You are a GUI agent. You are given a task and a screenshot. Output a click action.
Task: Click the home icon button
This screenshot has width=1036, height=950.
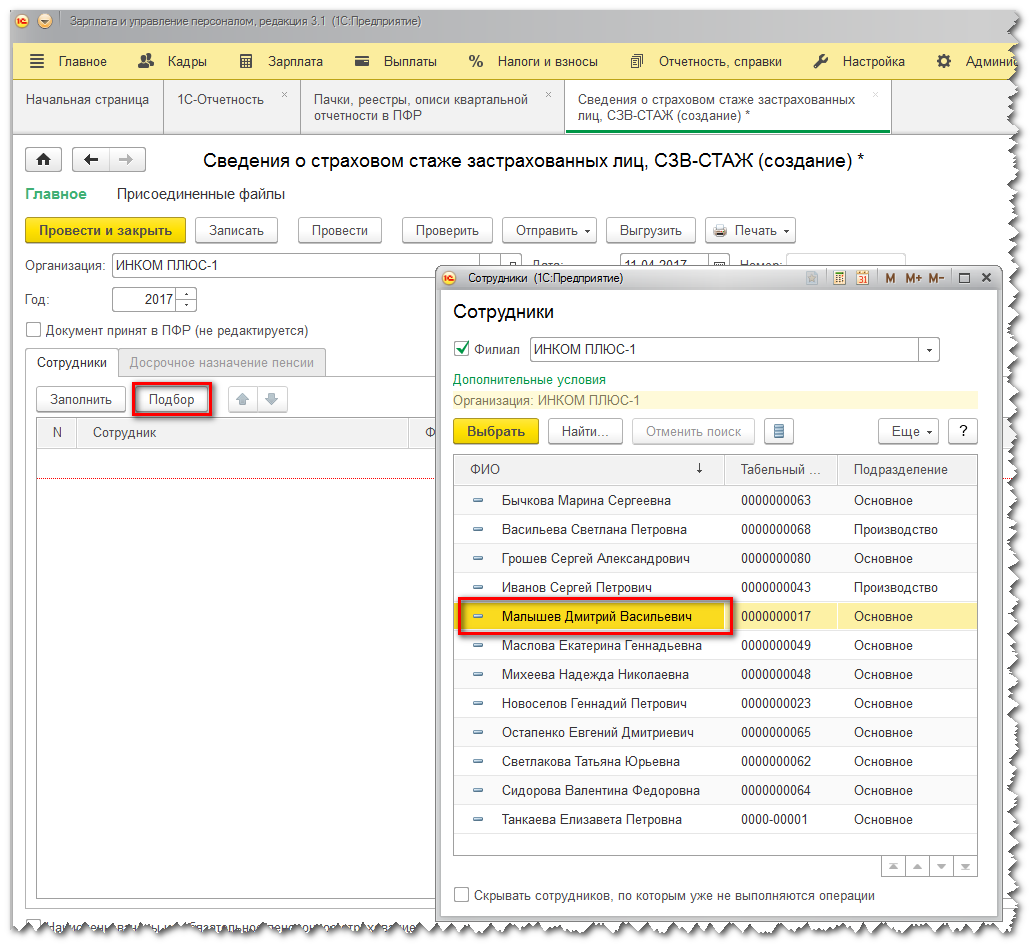point(44,160)
